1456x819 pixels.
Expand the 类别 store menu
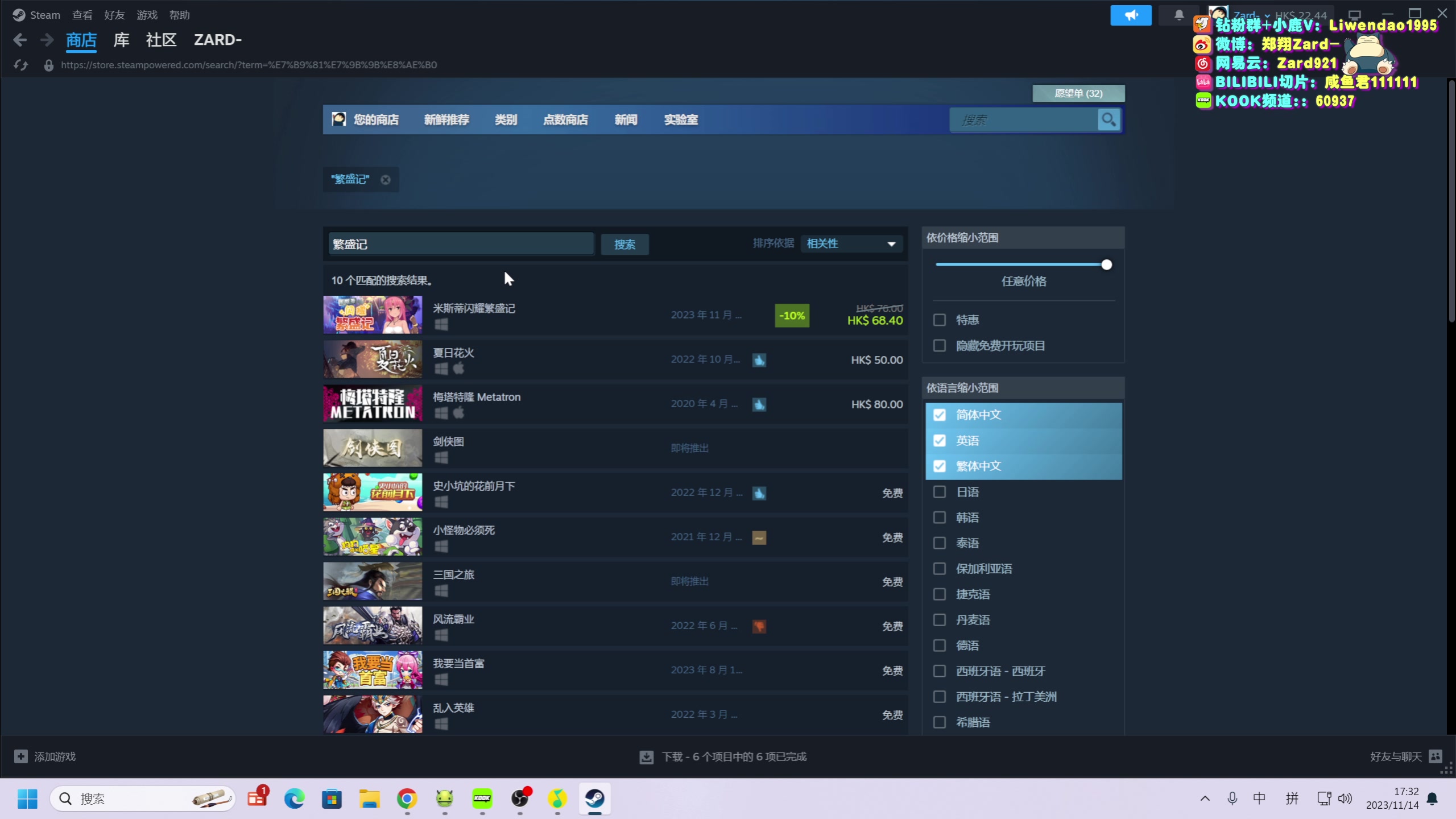pyautogui.click(x=506, y=119)
